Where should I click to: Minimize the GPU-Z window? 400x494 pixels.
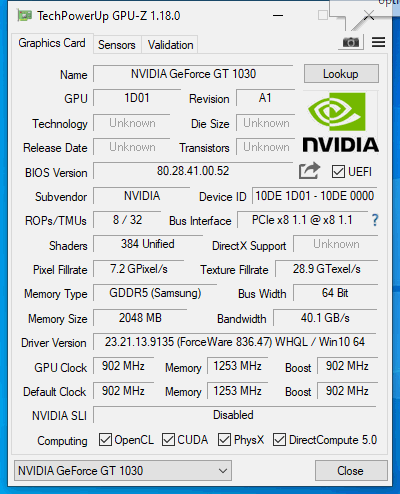click(x=278, y=15)
